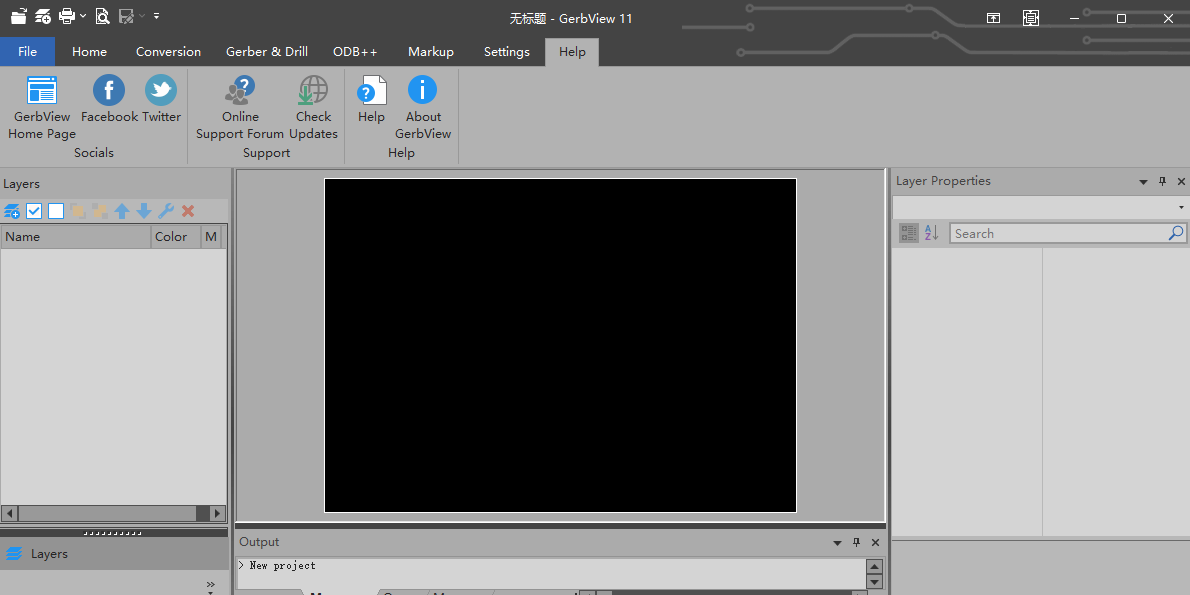Switch to the Gerber & Drill tab

[x=266, y=51]
